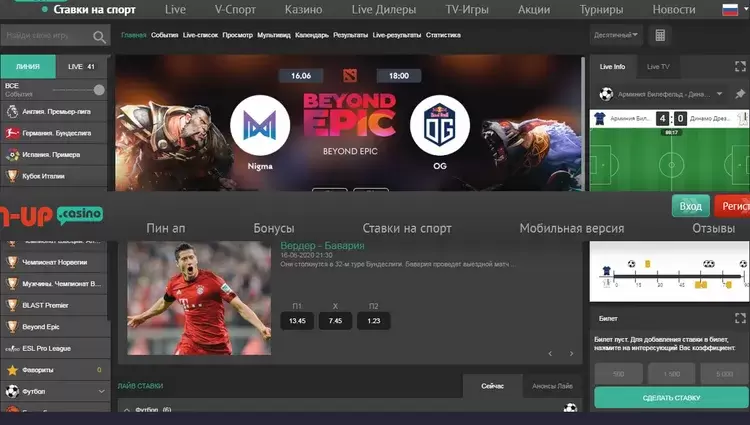Open Турниры in top menu
Image resolution: width=750 pixels, height=425 pixels.
coord(601,9)
